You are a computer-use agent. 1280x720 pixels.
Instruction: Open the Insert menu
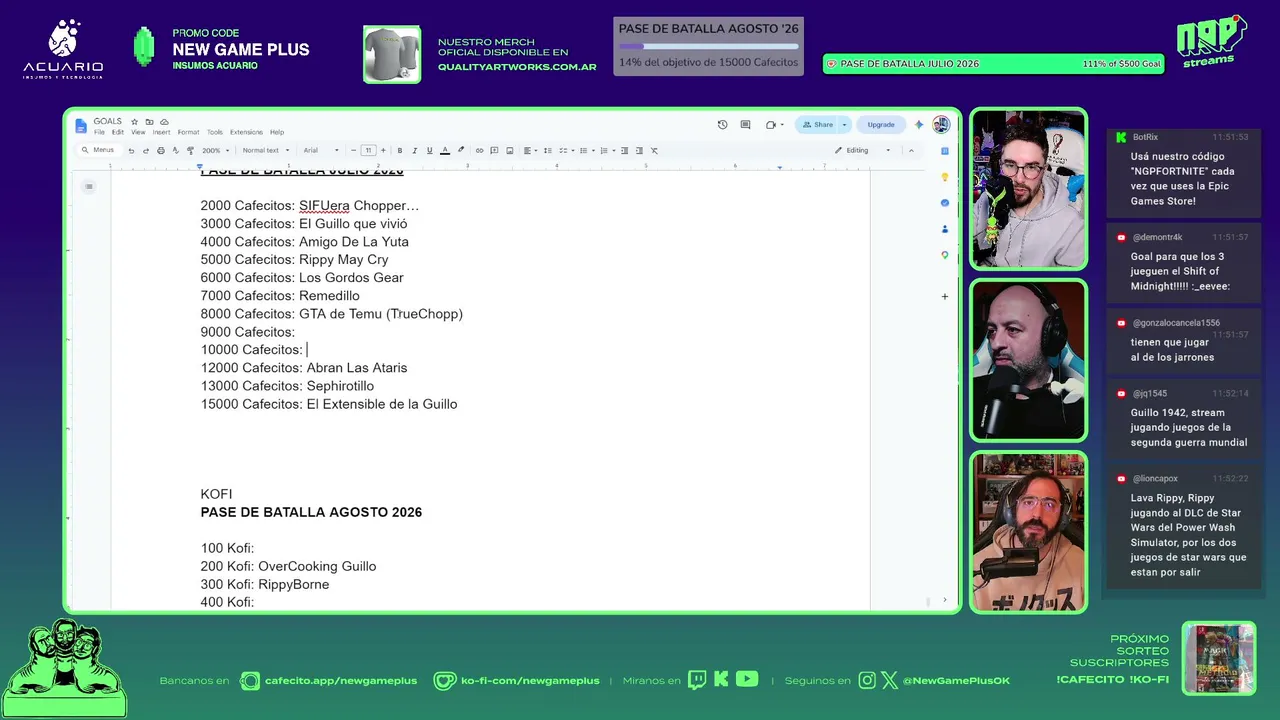[x=161, y=132]
